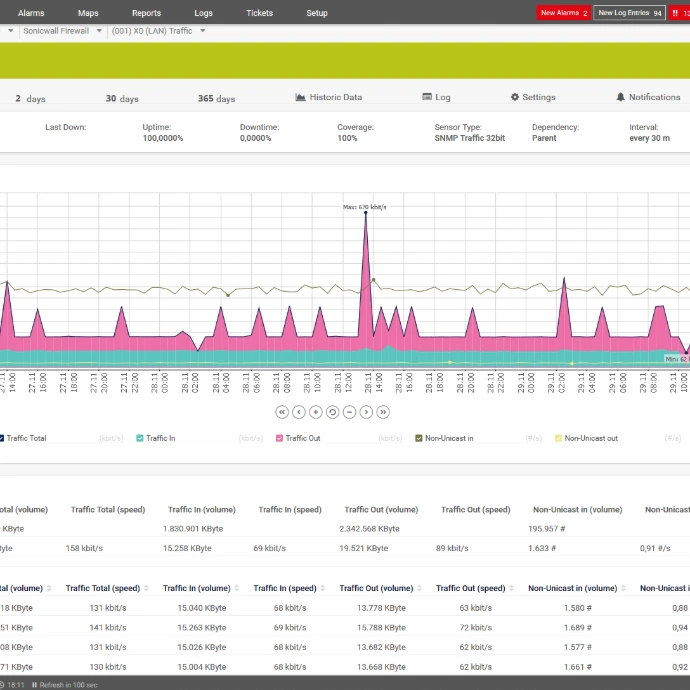The height and width of the screenshot is (690, 690).
Task: Expand the Sonicwall Firewall breadcrumb dropdown
Action: coord(97,31)
